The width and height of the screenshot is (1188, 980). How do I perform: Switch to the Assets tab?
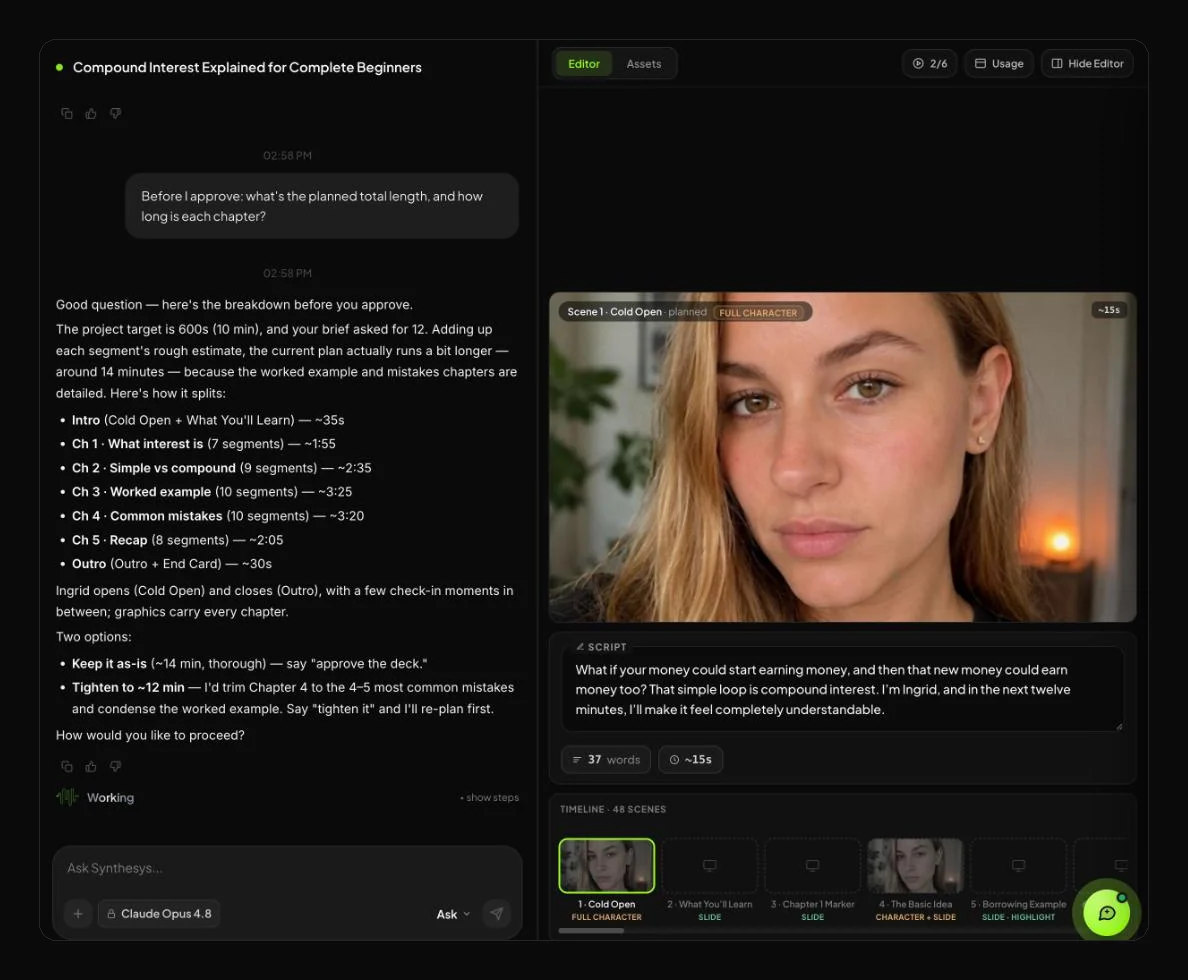click(x=643, y=64)
